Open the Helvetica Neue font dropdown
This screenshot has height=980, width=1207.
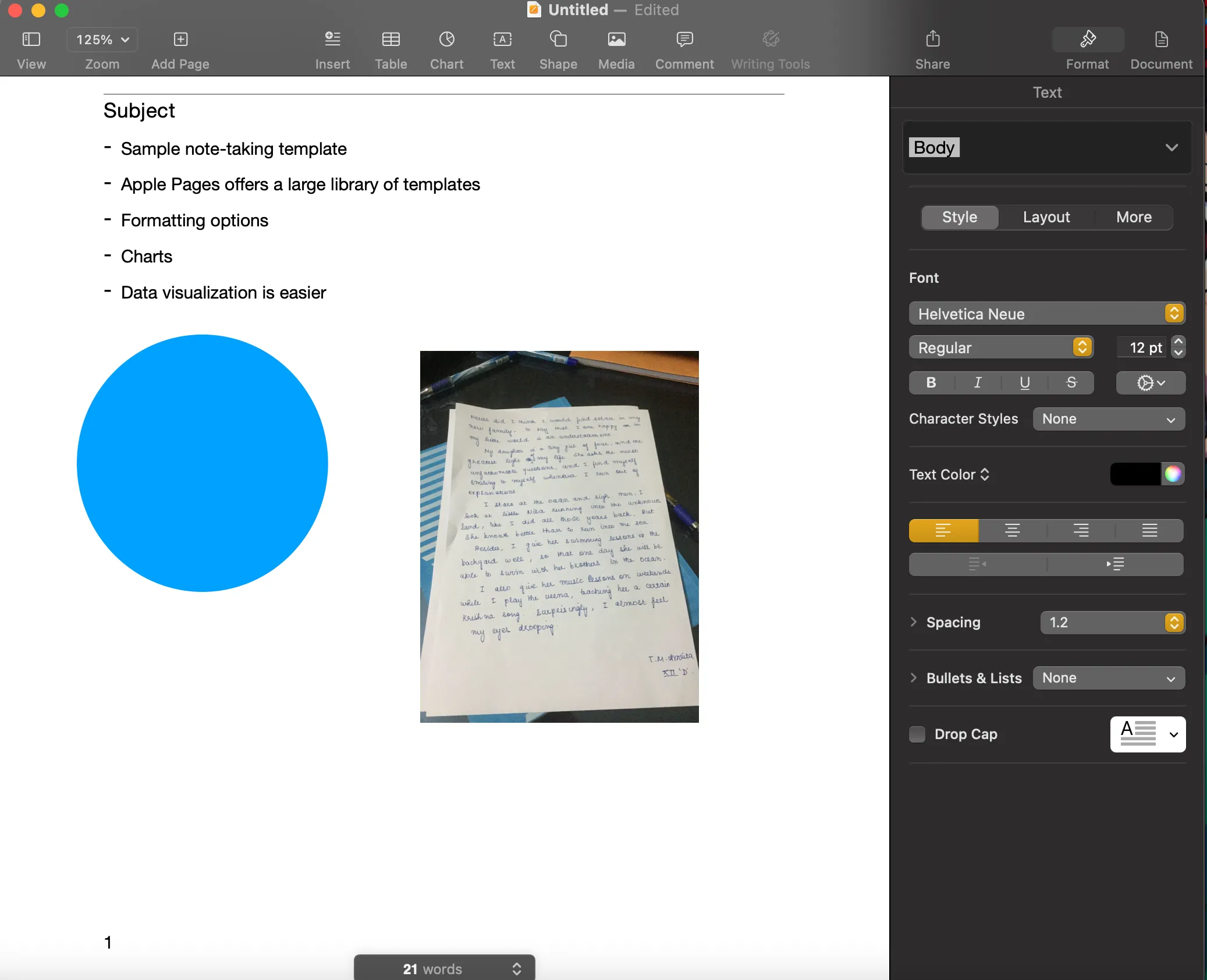pyautogui.click(x=1046, y=314)
